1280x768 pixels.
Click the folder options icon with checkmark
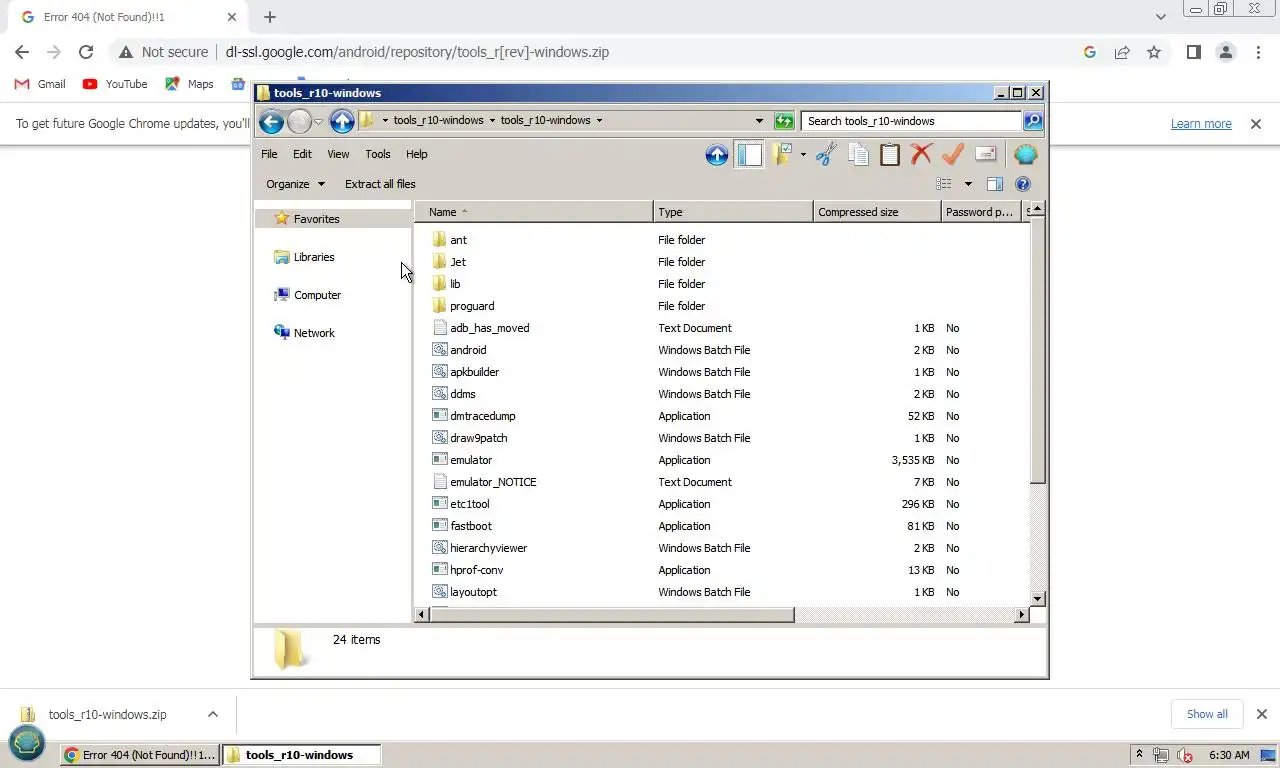(781, 155)
